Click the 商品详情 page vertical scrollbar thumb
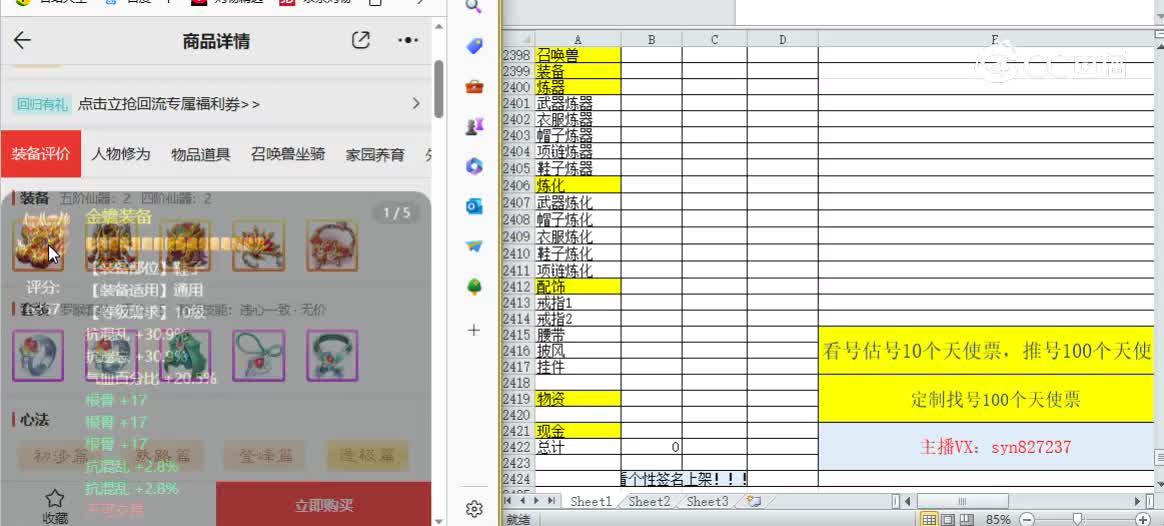 pos(439,89)
